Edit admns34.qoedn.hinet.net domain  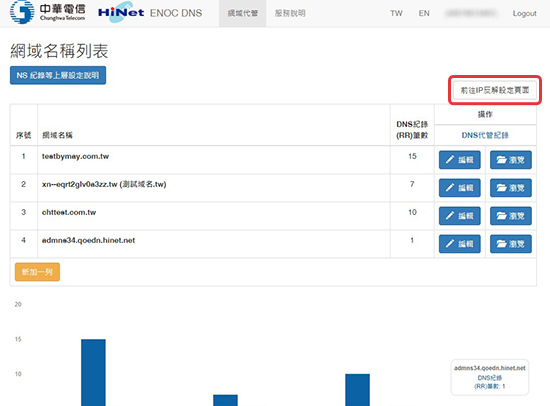coord(460,244)
